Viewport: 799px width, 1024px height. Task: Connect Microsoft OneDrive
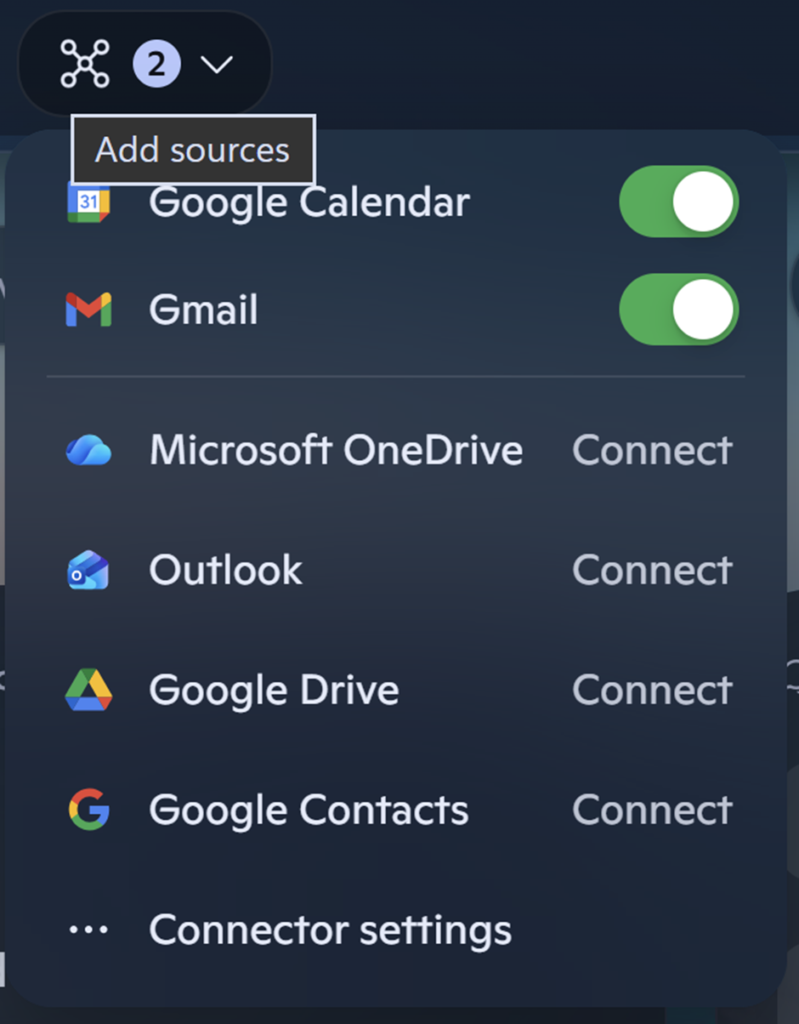tap(652, 451)
